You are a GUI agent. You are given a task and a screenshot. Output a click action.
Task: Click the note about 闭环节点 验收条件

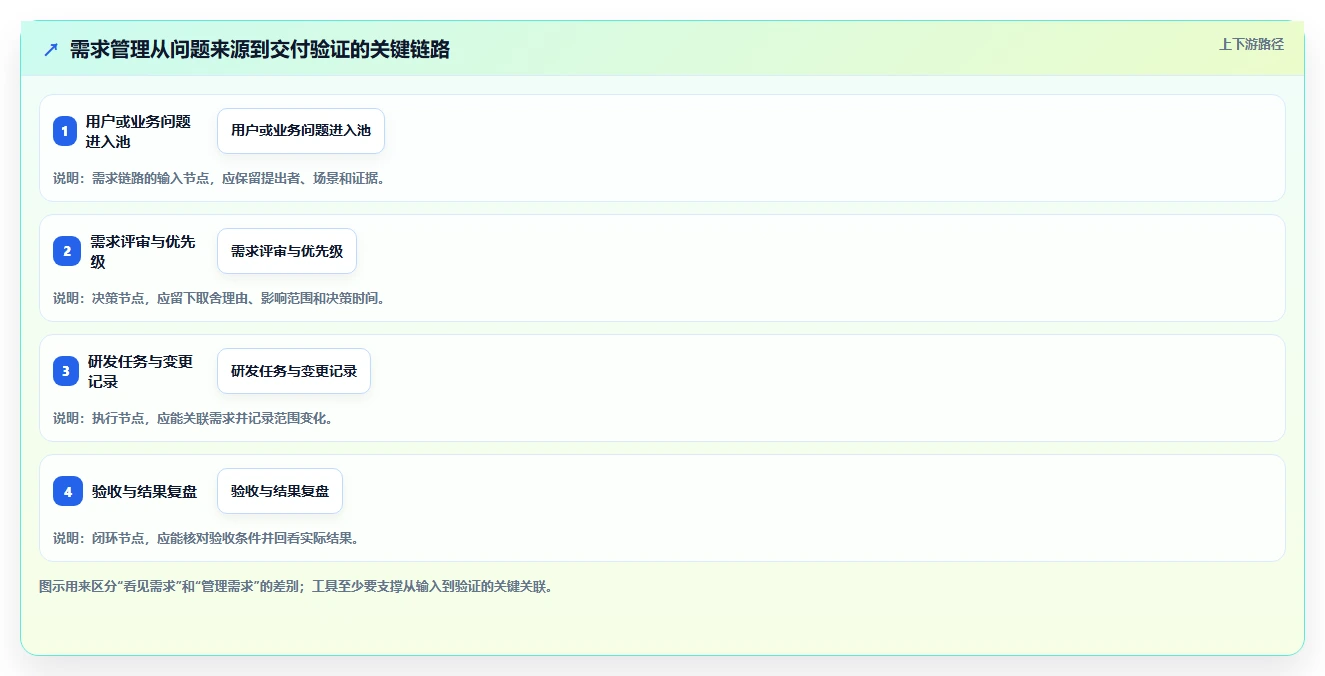(206, 538)
